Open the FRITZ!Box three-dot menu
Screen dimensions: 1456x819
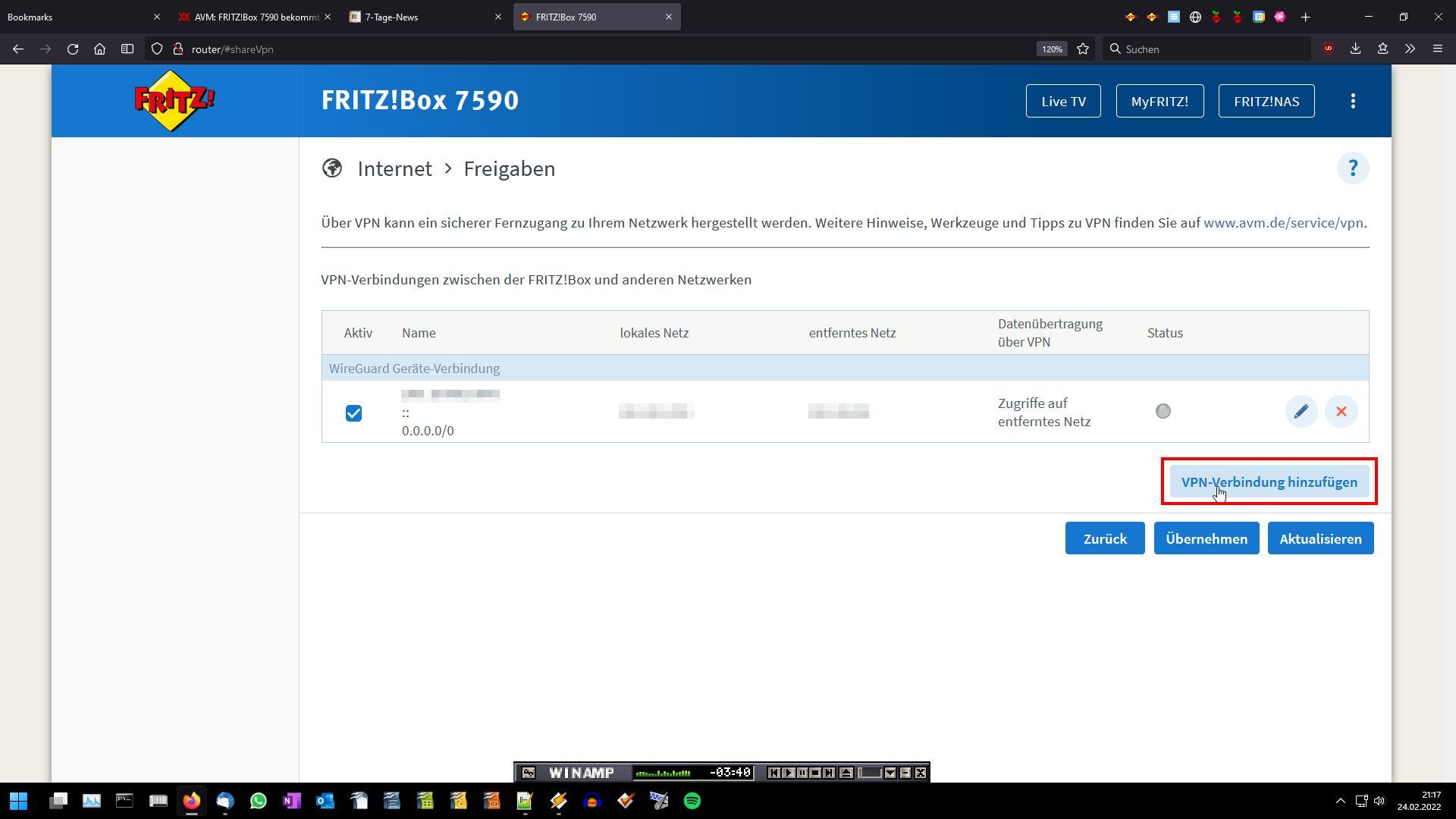pos(1353,101)
